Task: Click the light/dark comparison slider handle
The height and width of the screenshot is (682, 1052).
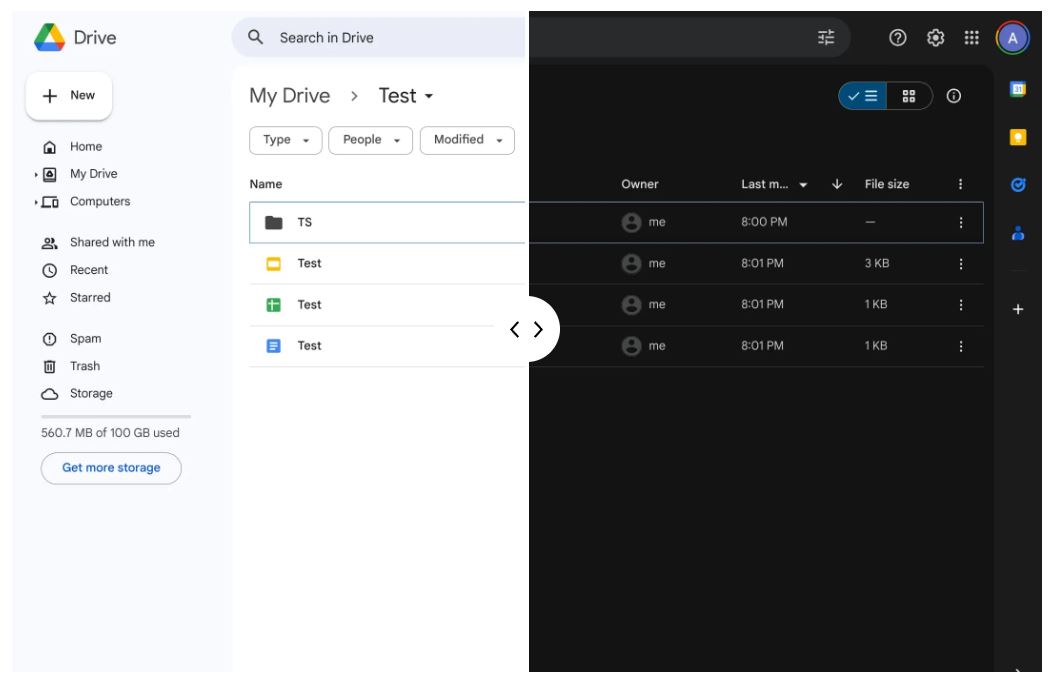Action: point(526,329)
